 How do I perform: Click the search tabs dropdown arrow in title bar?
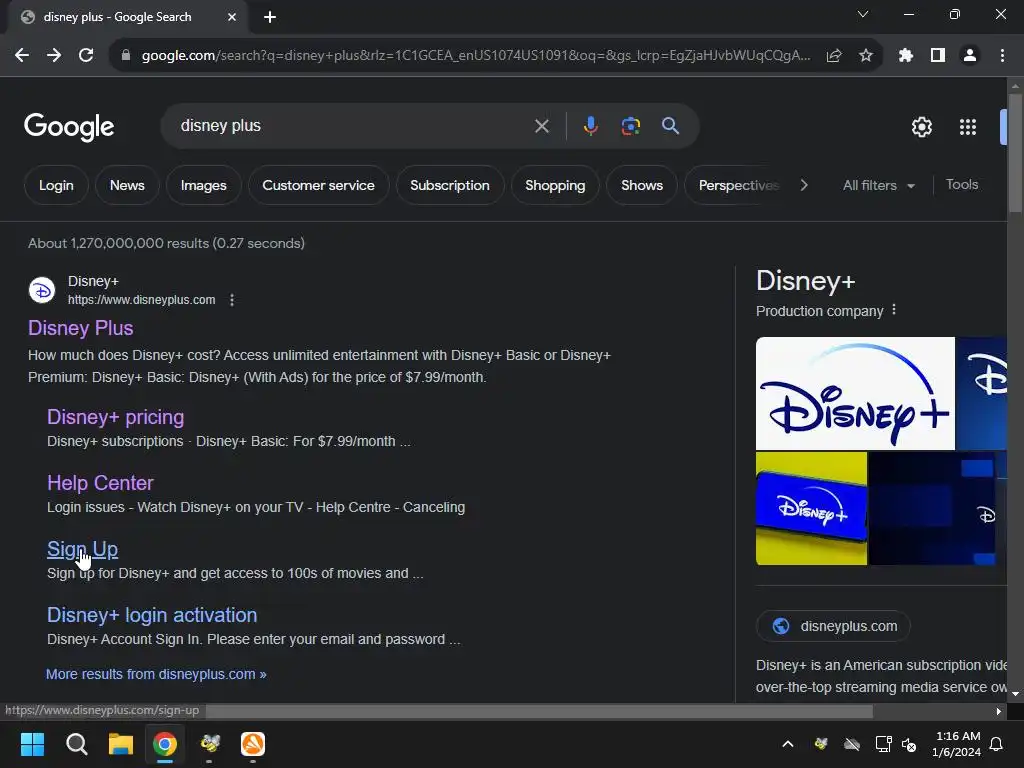[863, 14]
